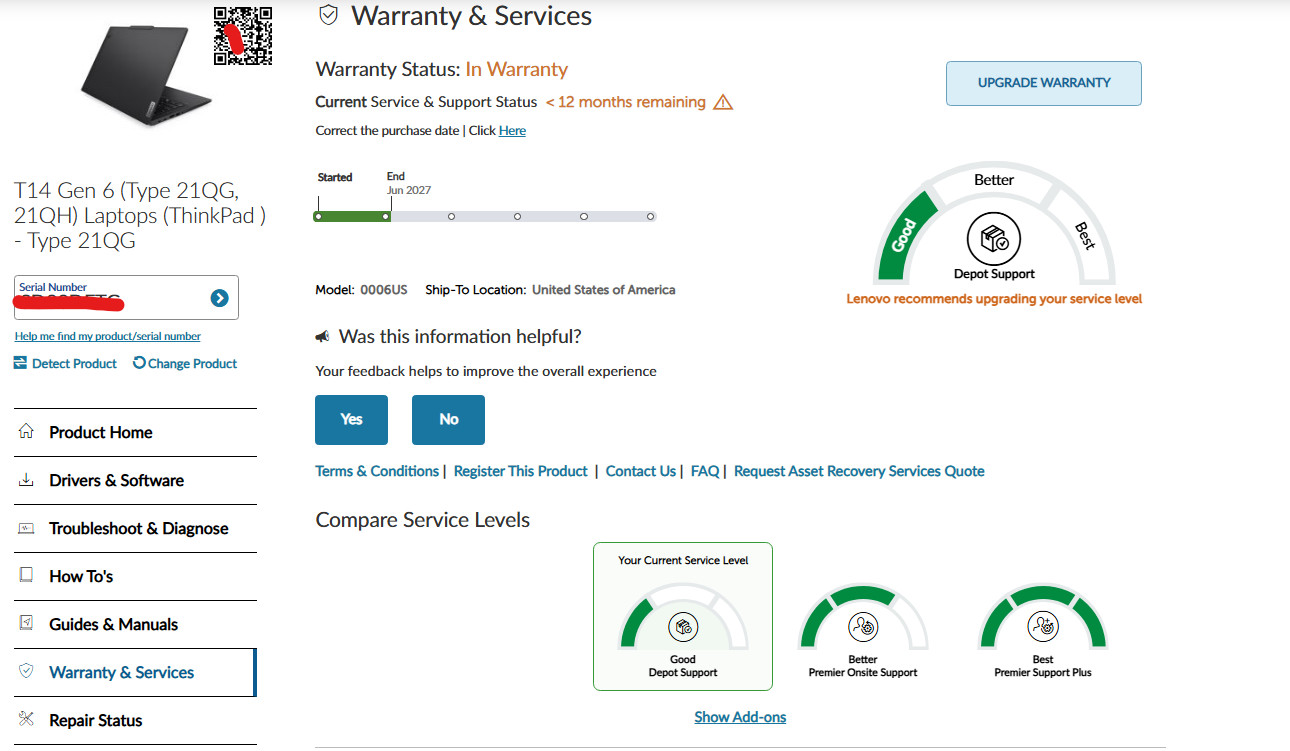Click the Change Product refresh icon
Screen dimensions: 1290x751
point(139,363)
